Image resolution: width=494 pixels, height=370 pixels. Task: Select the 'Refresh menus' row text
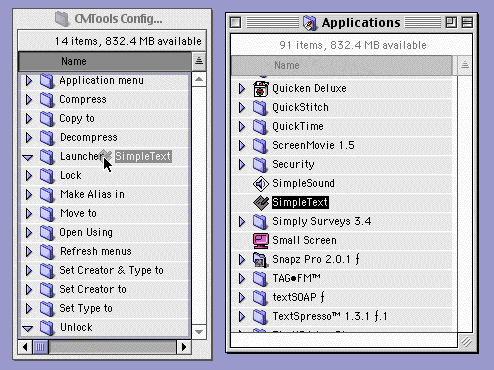point(96,251)
